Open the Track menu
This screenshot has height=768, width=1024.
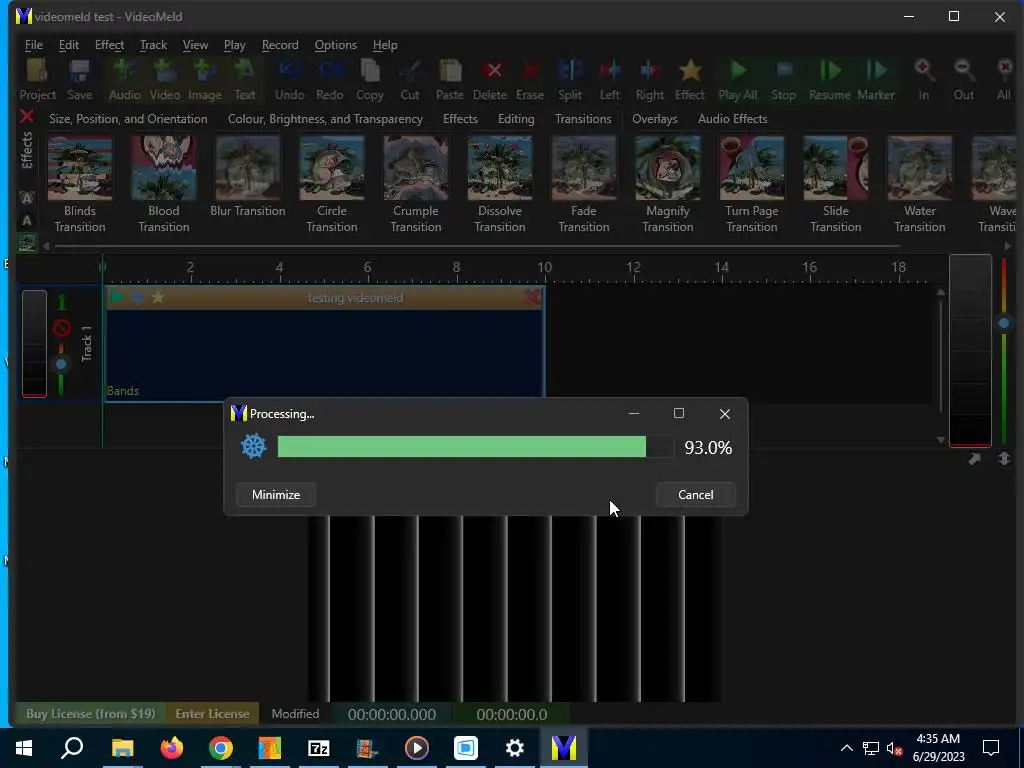153,44
